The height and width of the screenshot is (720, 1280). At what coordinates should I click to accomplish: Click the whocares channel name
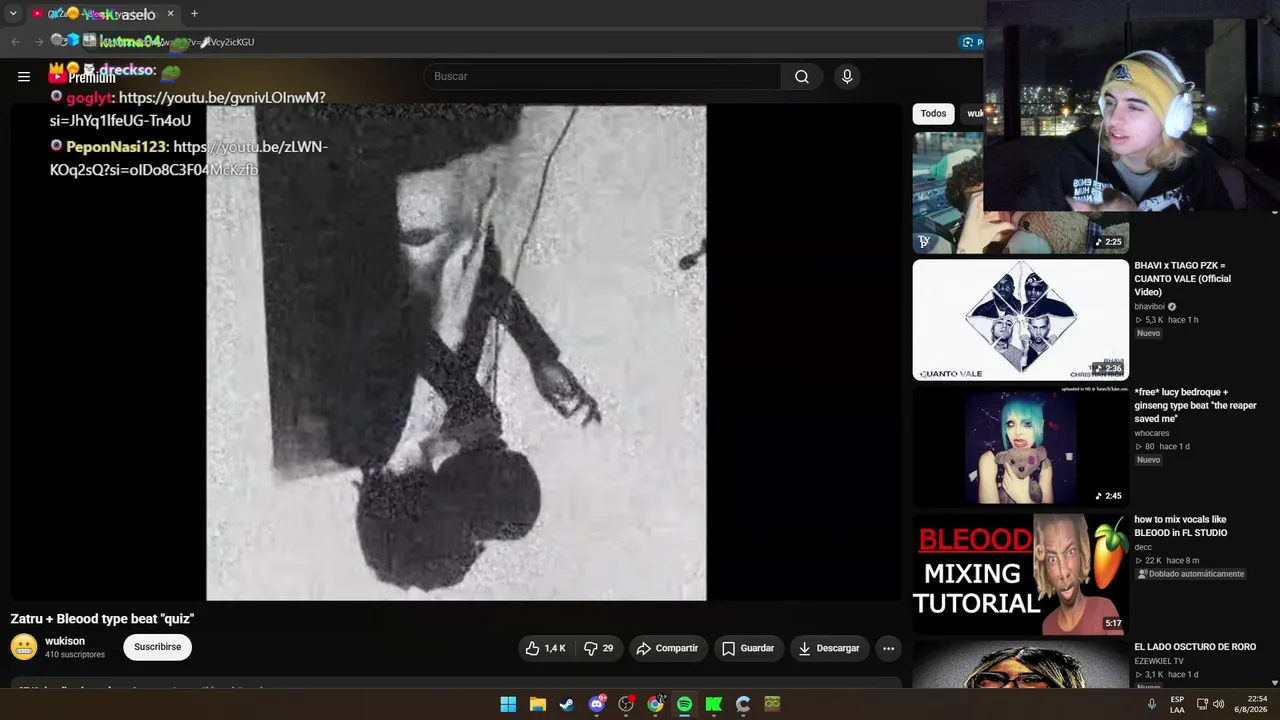[x=1151, y=434]
